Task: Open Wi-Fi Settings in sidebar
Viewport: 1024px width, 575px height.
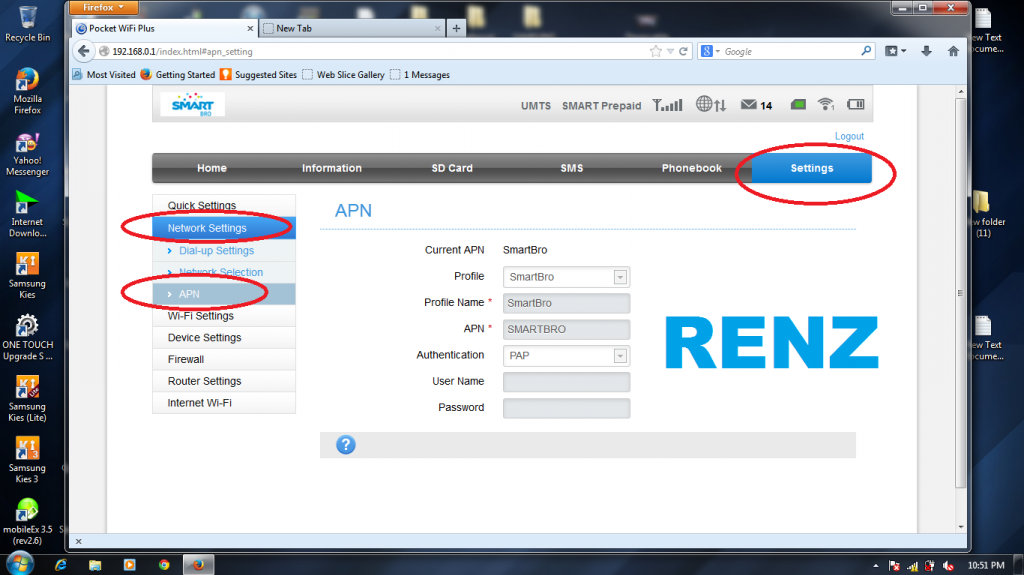Action: [224, 316]
